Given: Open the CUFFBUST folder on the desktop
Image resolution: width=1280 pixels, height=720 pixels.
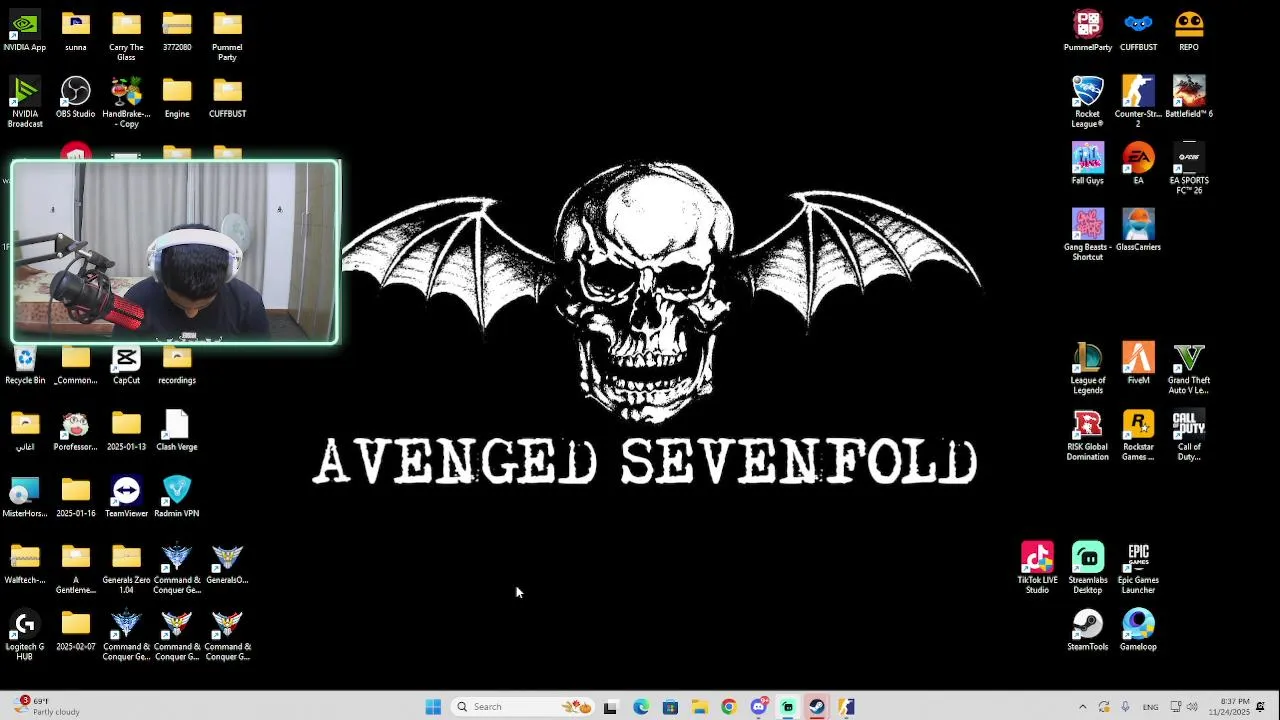Looking at the screenshot, I should tap(227, 98).
